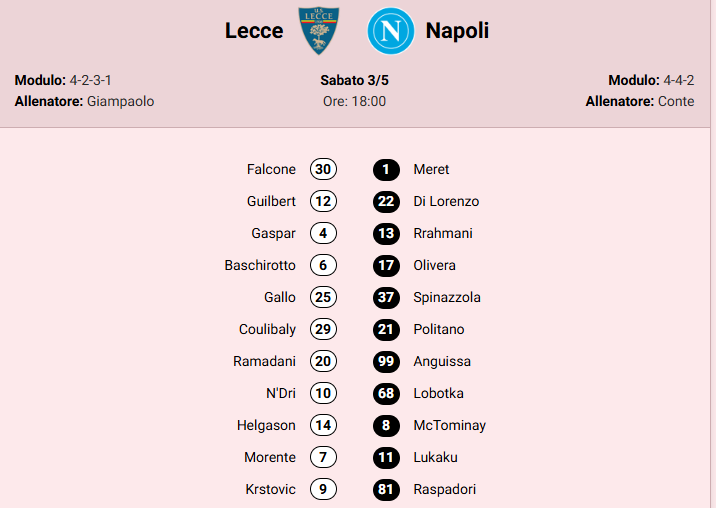Screen dimensions: 716x508
Task: Open player McTominay's name
Action: coord(449,425)
